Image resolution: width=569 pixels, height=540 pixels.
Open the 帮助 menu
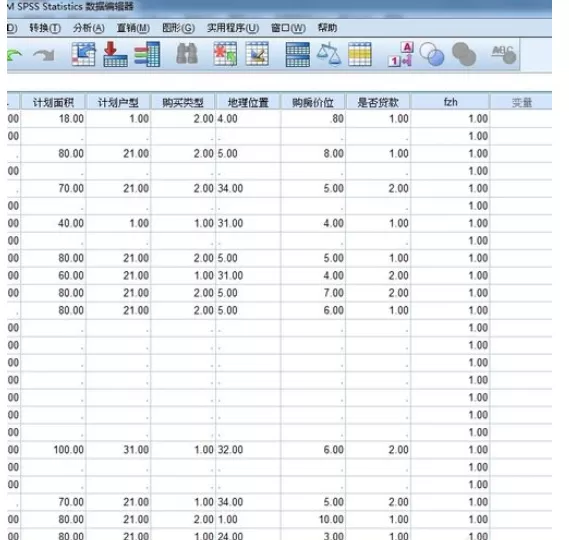[327, 28]
